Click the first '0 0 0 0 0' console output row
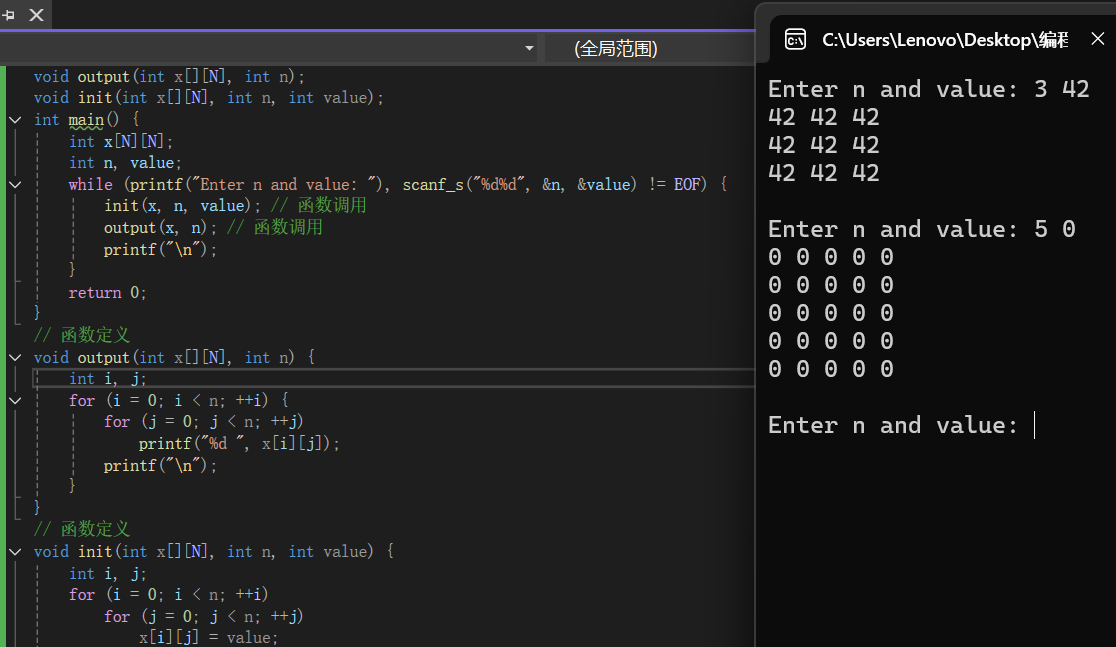Image resolution: width=1116 pixels, height=647 pixels. (831, 257)
